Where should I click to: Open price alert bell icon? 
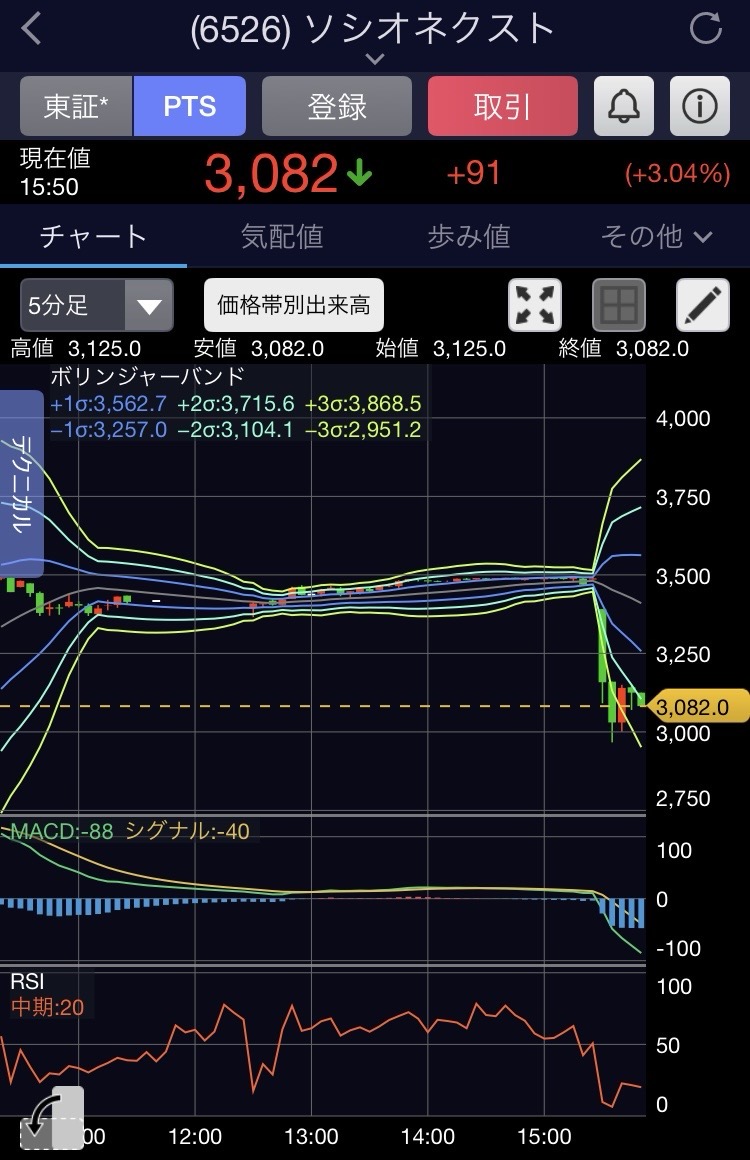(x=624, y=106)
